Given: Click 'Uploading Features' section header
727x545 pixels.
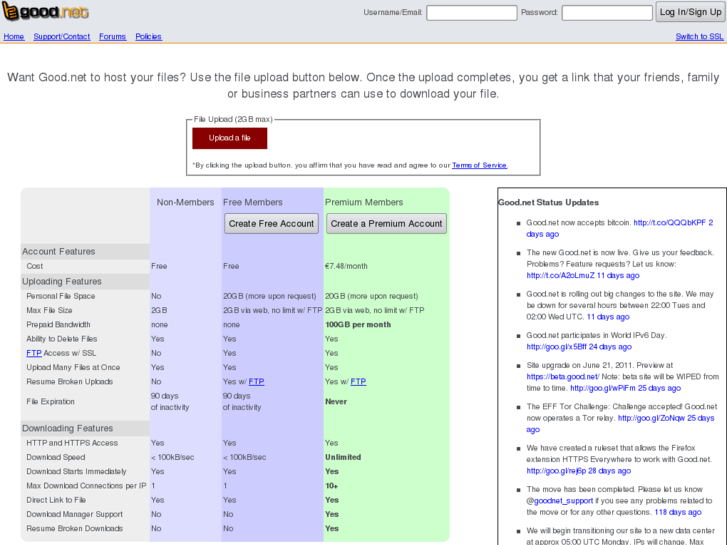Looking at the screenshot, I should tap(62, 282).
